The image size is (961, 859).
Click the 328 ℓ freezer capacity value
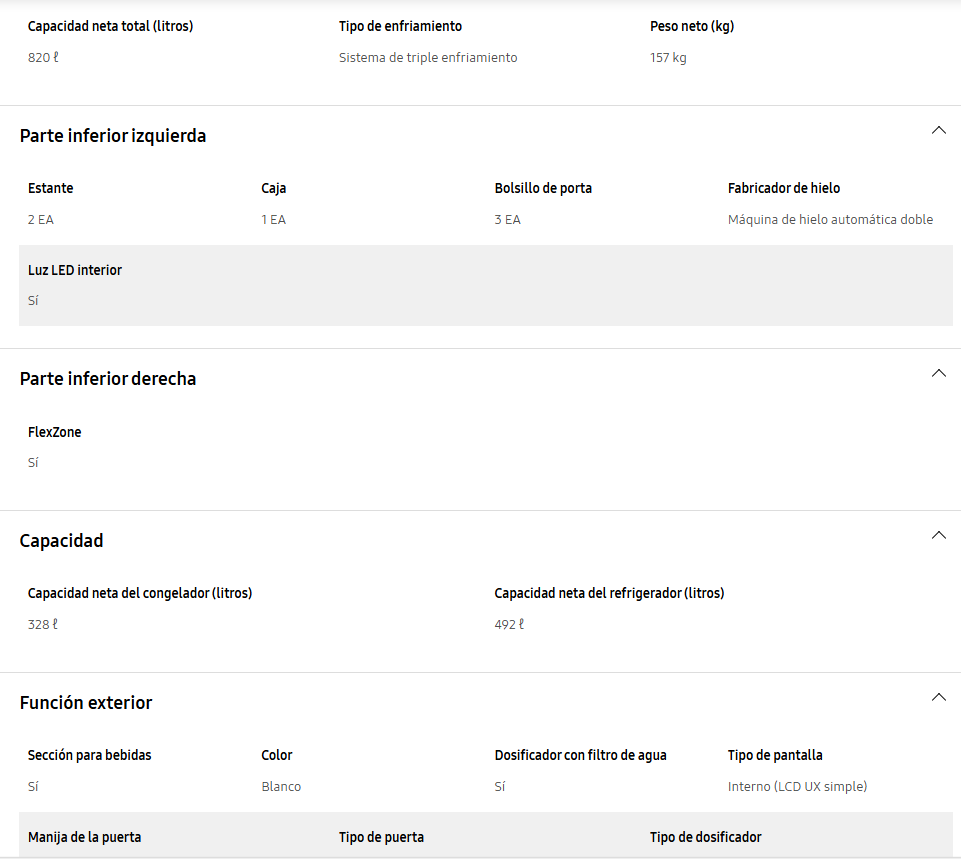click(43, 624)
